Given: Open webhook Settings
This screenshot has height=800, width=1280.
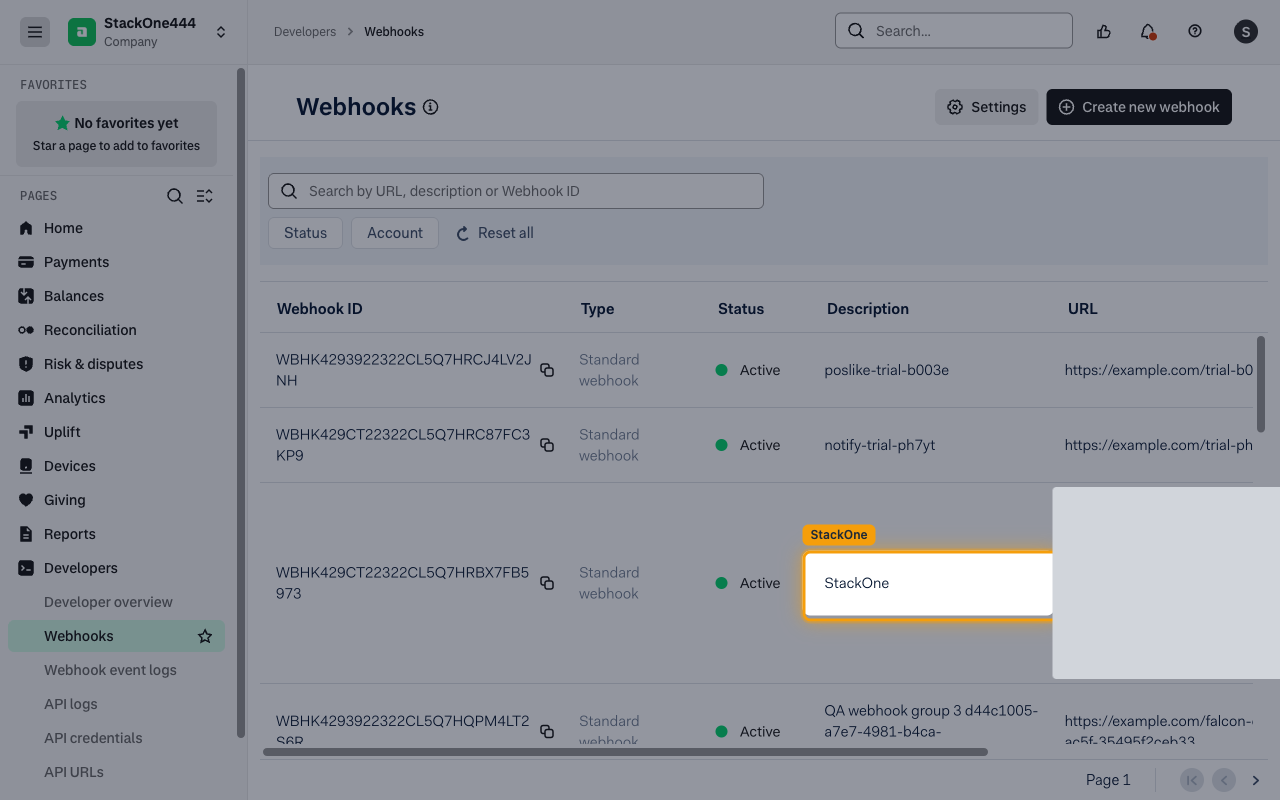Looking at the screenshot, I should coord(987,107).
